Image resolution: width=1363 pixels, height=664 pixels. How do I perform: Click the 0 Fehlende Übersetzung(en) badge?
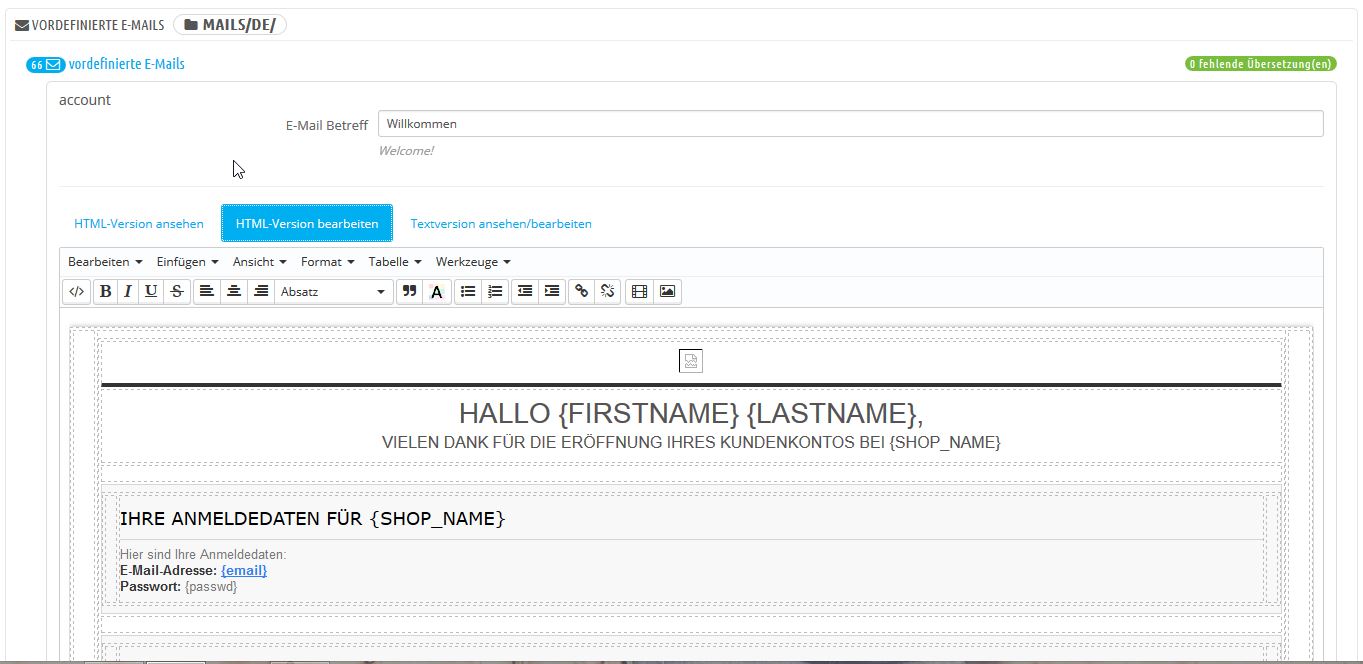click(1261, 64)
